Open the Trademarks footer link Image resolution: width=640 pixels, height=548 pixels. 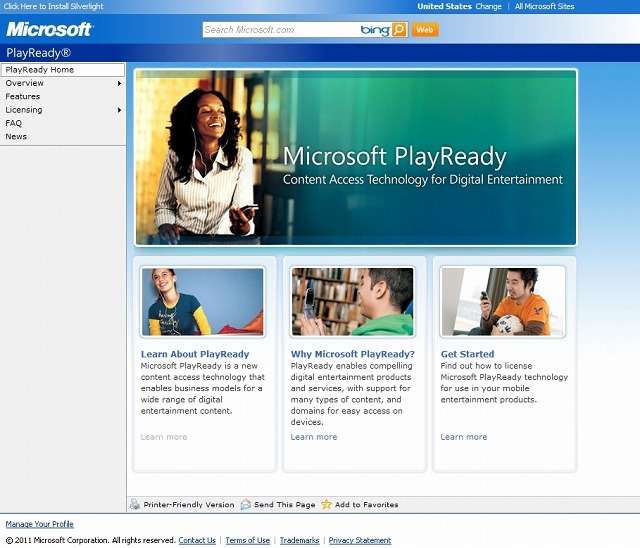(x=300, y=540)
